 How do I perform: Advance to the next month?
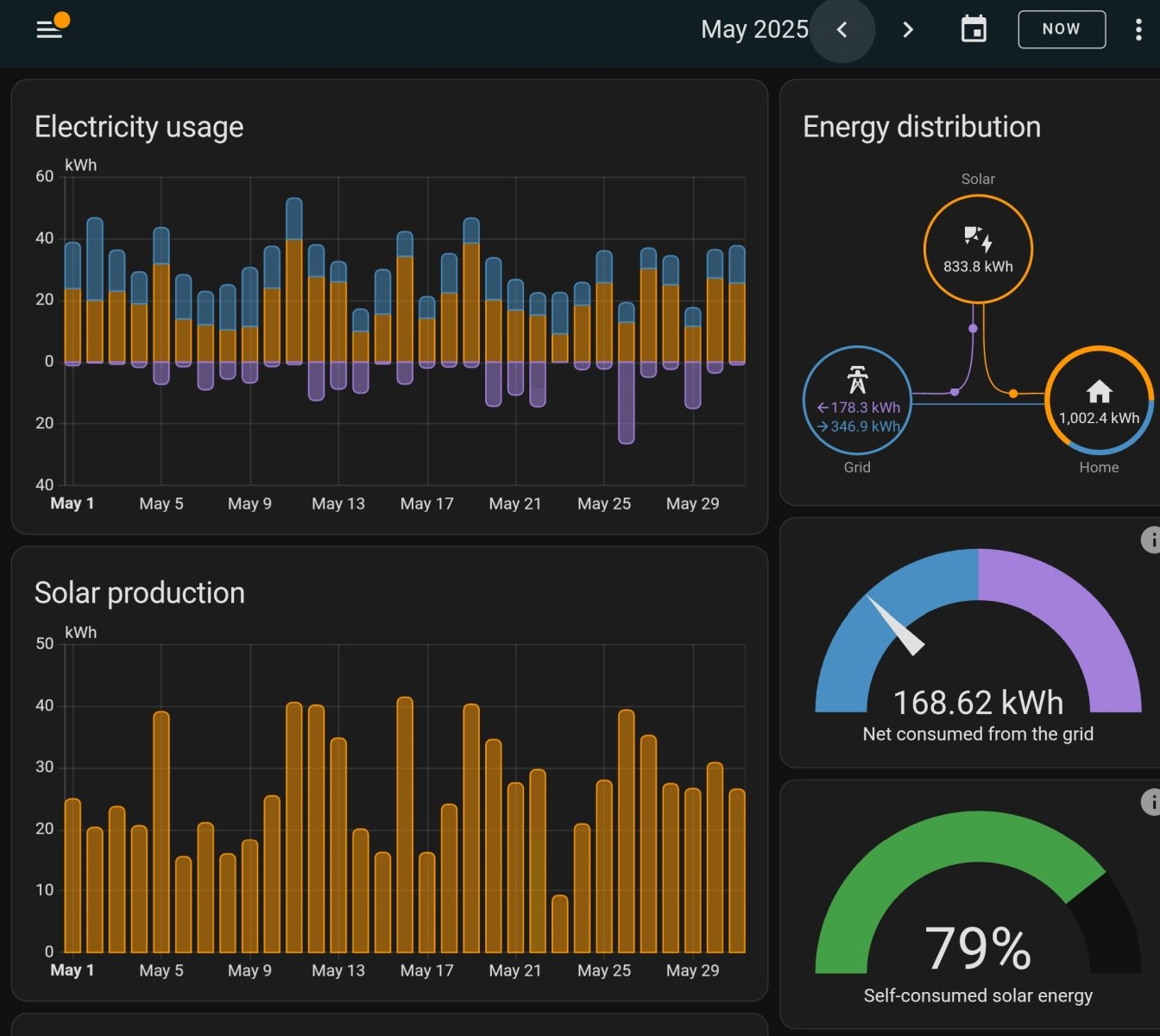(907, 30)
